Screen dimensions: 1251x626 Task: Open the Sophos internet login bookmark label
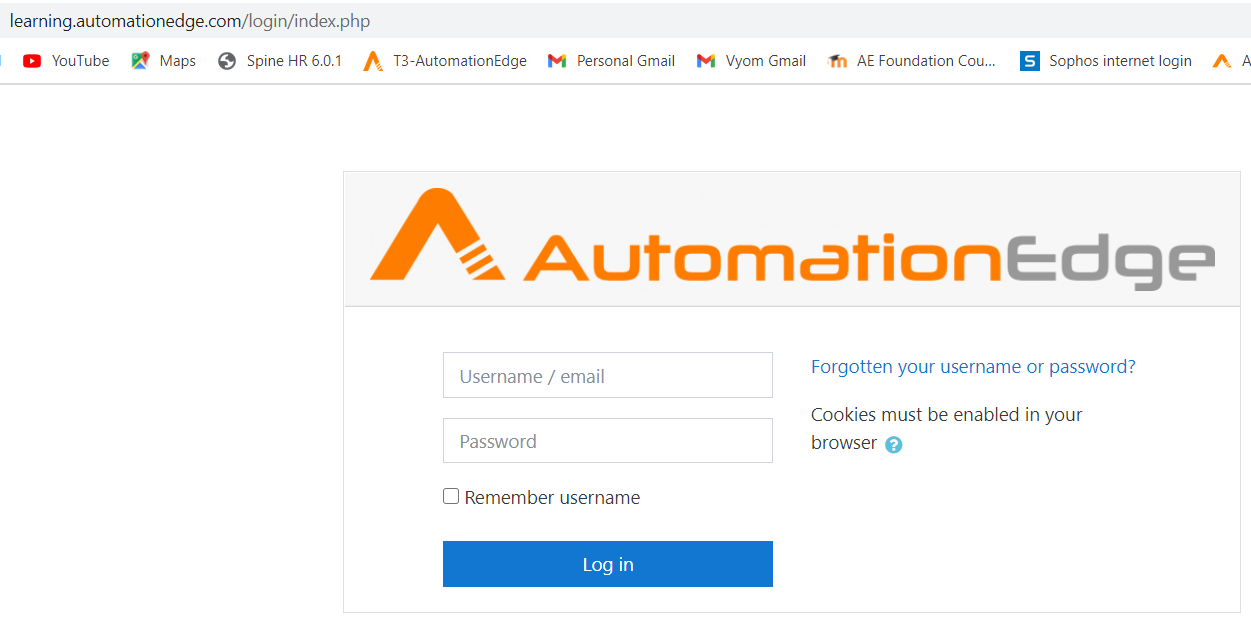click(x=1120, y=61)
